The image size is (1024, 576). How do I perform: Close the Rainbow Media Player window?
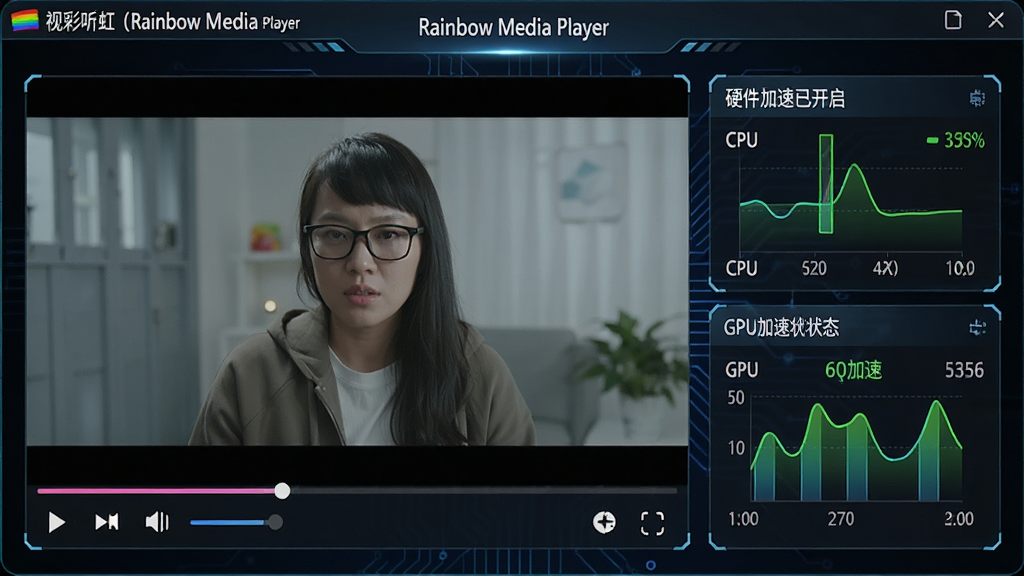[996, 20]
